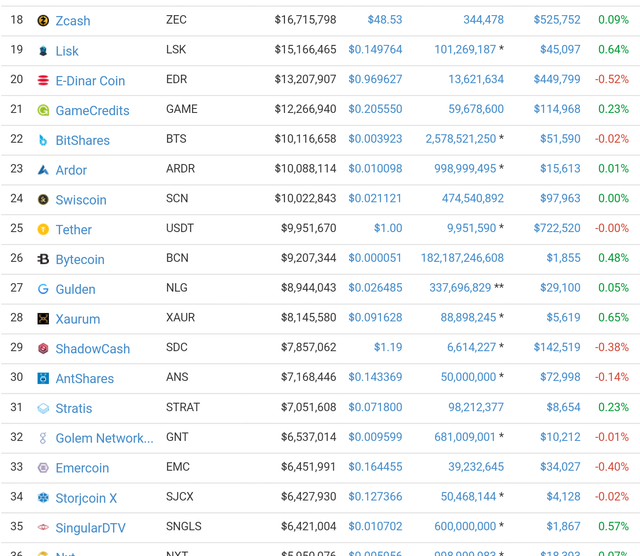The height and width of the screenshot is (556, 640).
Task: Click the Bytecoin logo icon
Action: [43, 259]
